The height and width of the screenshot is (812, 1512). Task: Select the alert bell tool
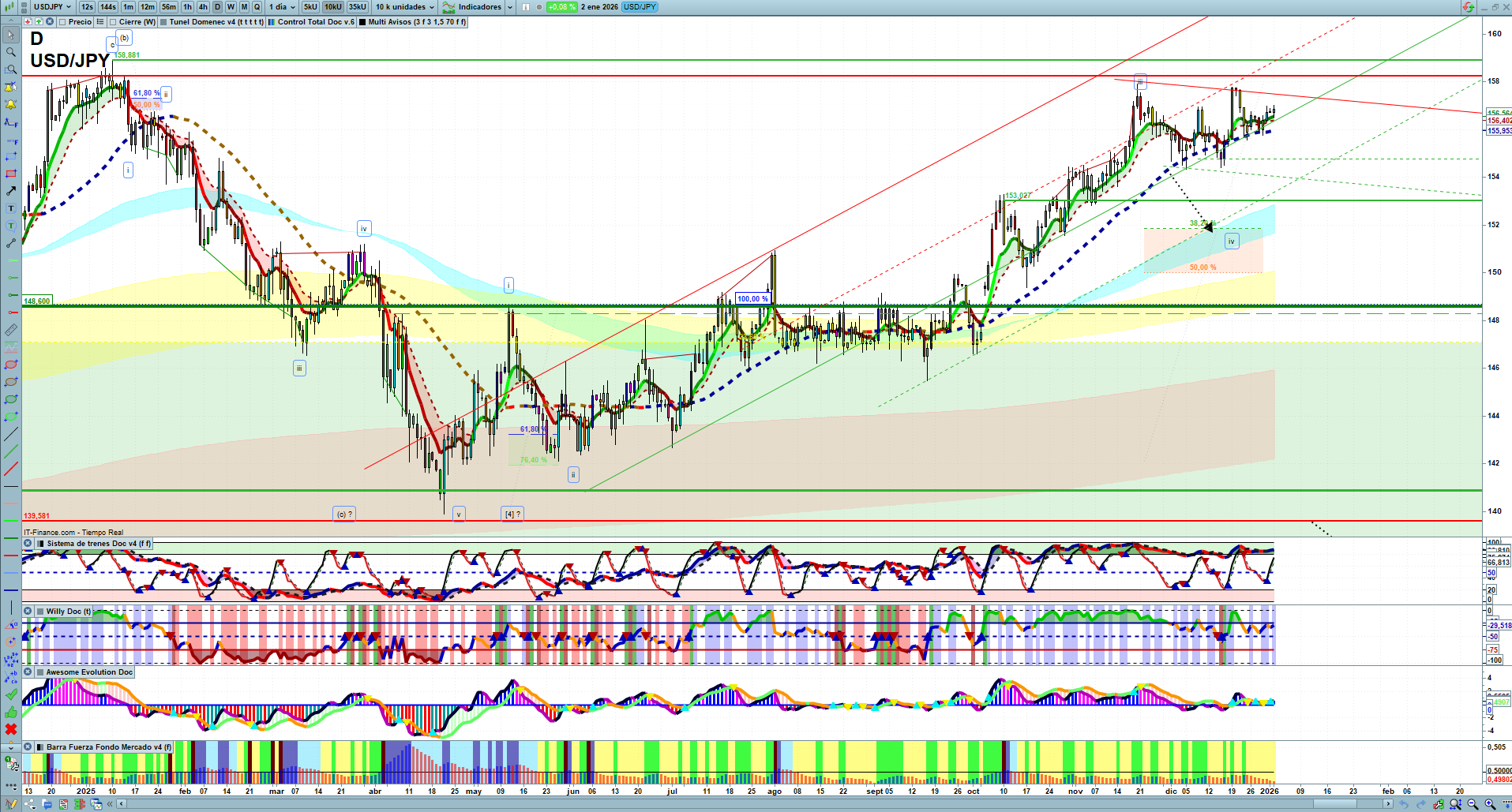tap(11, 104)
